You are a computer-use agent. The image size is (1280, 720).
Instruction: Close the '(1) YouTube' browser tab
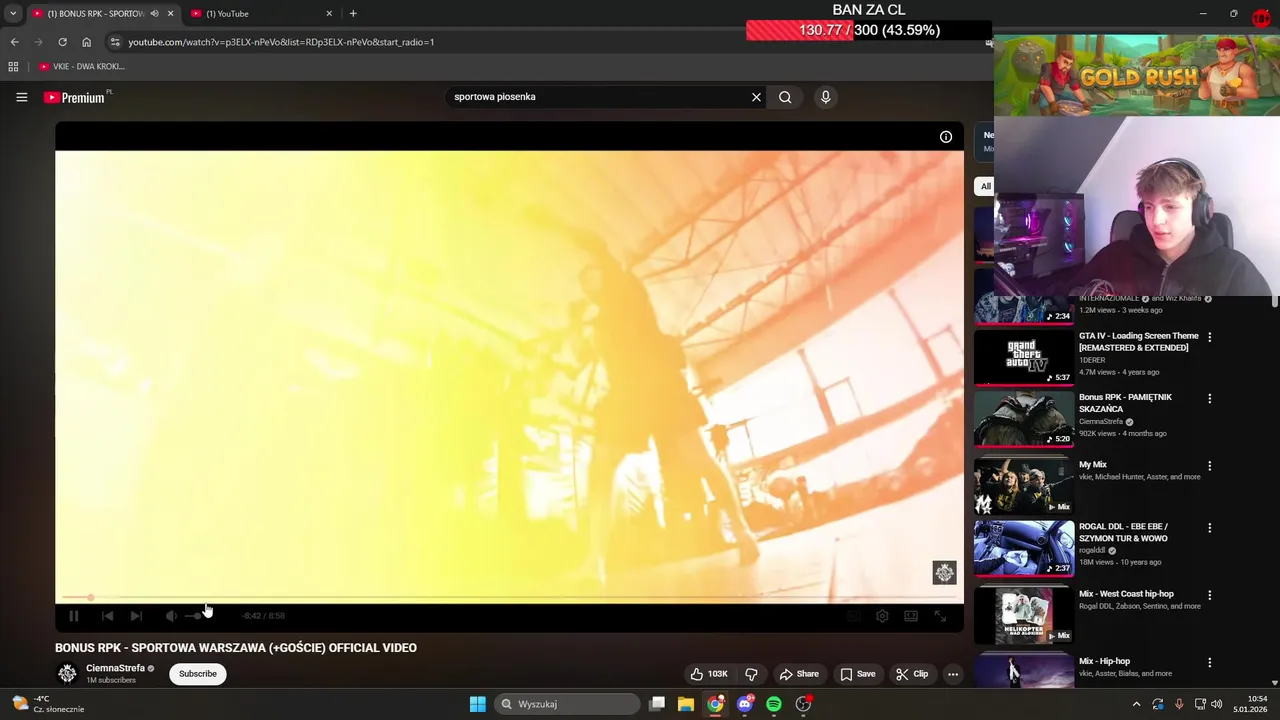pos(329,14)
